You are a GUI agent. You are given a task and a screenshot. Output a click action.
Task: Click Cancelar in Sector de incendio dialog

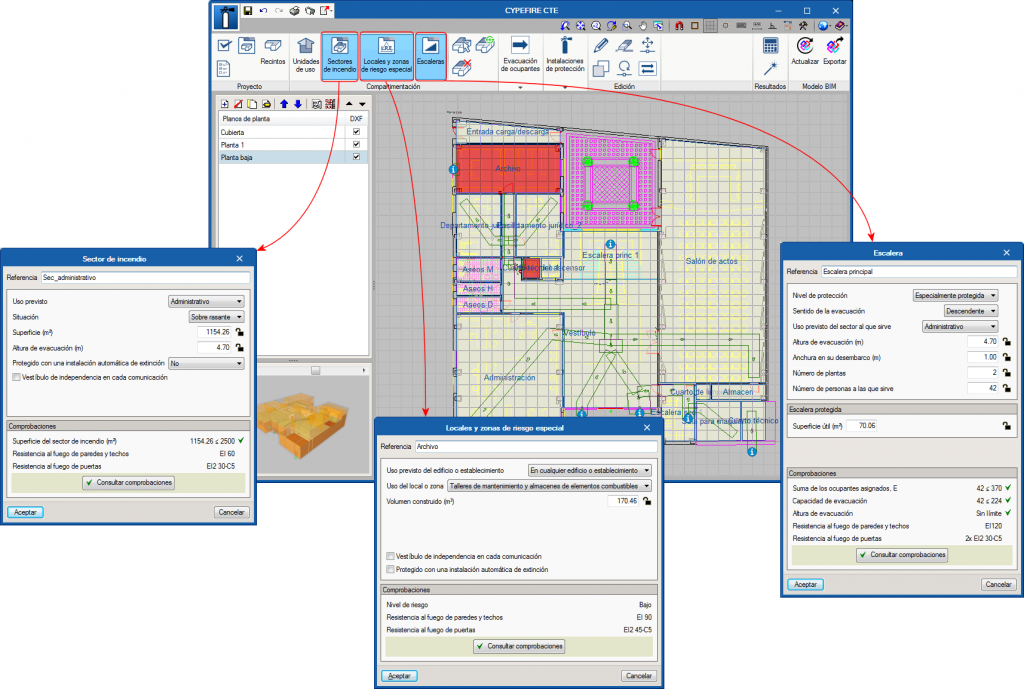pos(231,512)
